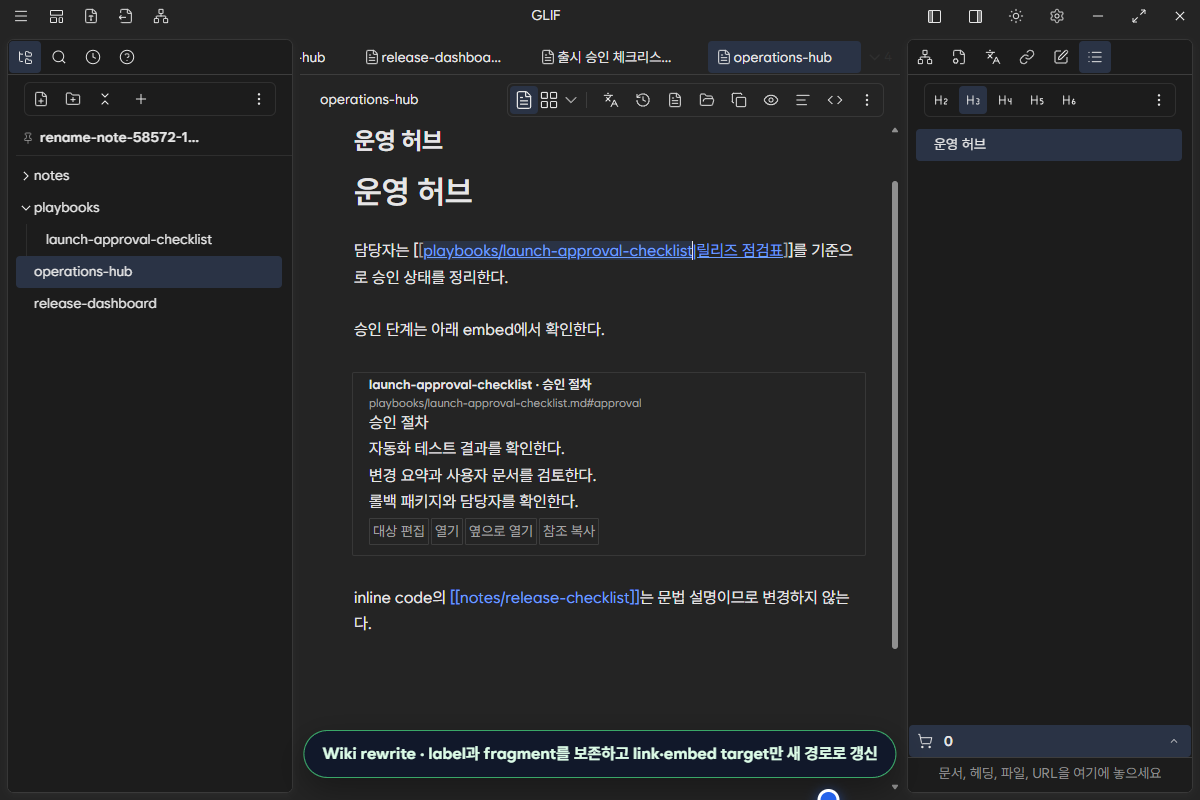The height and width of the screenshot is (800, 1200).
Task: Select operations-hub in file tree
Action: (x=149, y=271)
